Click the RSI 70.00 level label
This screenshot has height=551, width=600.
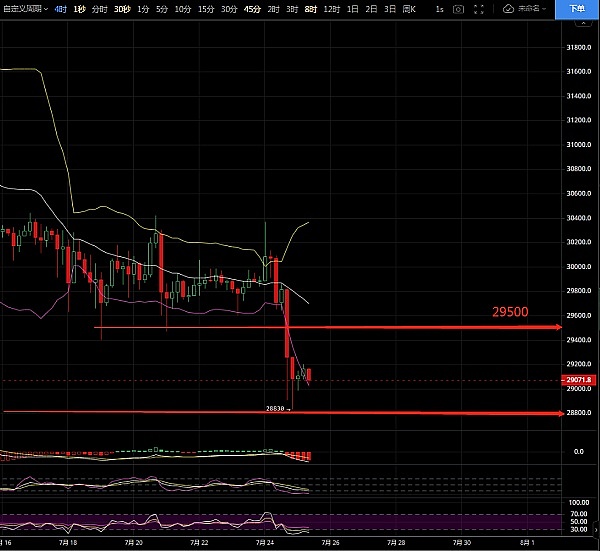(x=579, y=514)
